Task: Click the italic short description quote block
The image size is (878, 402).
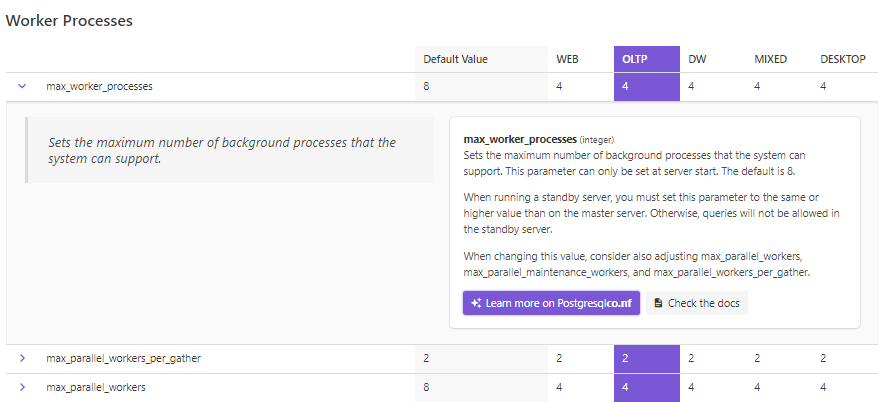Action: click(x=229, y=150)
